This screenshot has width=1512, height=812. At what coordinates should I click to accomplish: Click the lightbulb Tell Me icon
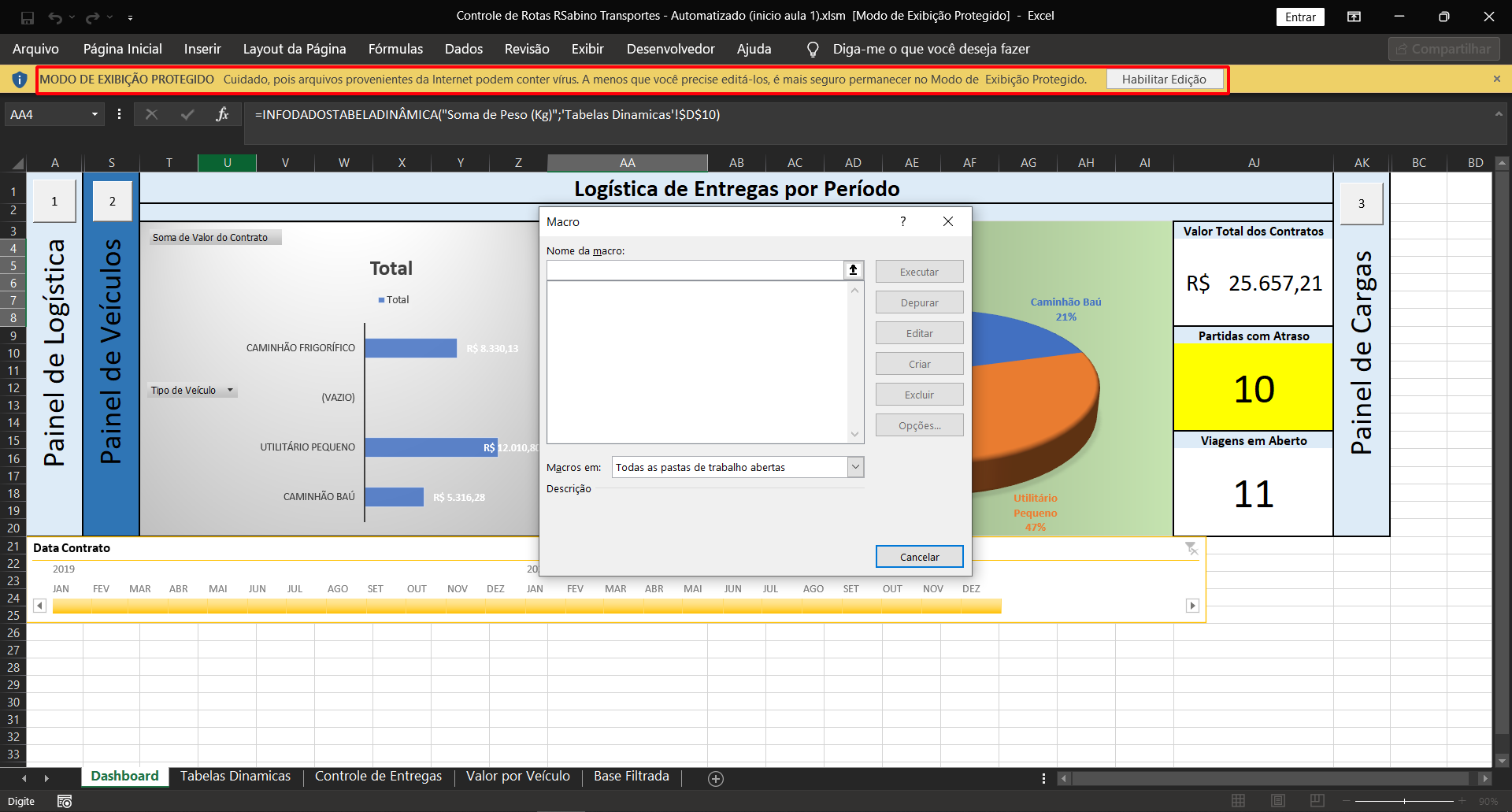click(813, 50)
